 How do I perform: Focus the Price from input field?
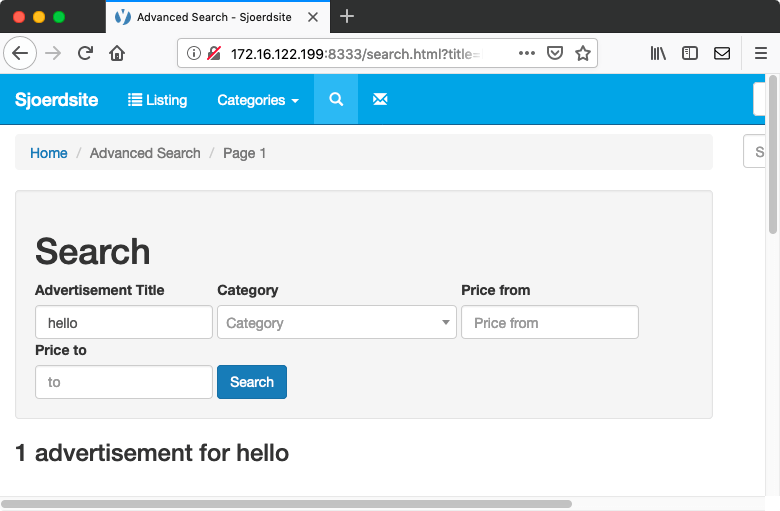click(550, 322)
